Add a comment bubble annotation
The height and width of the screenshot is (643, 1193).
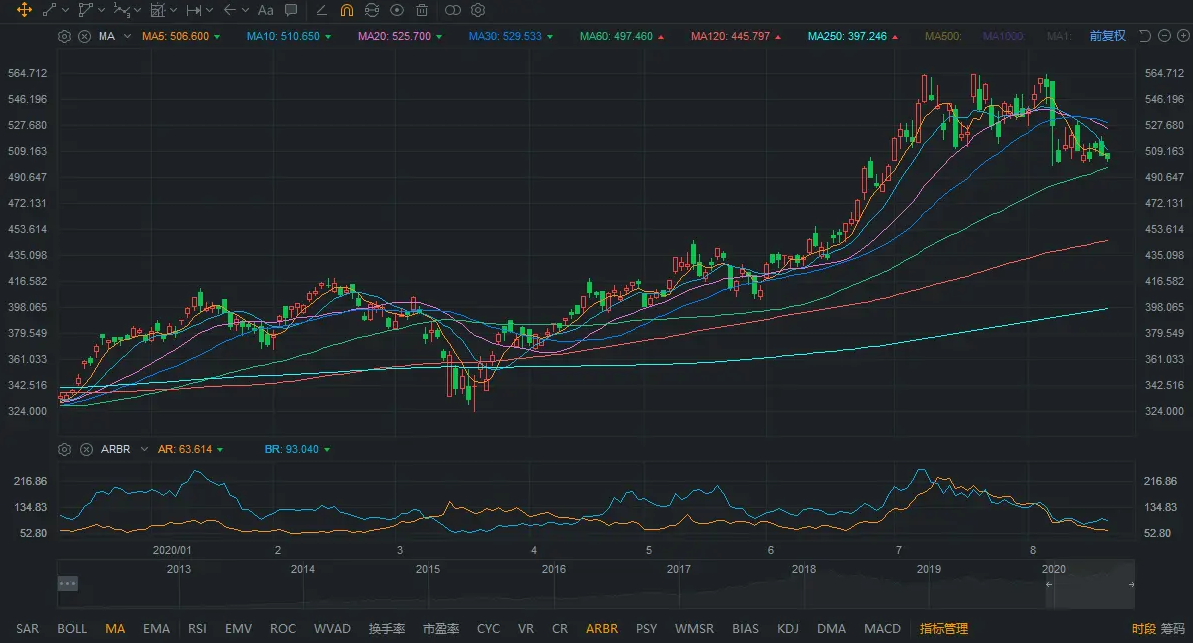[291, 10]
